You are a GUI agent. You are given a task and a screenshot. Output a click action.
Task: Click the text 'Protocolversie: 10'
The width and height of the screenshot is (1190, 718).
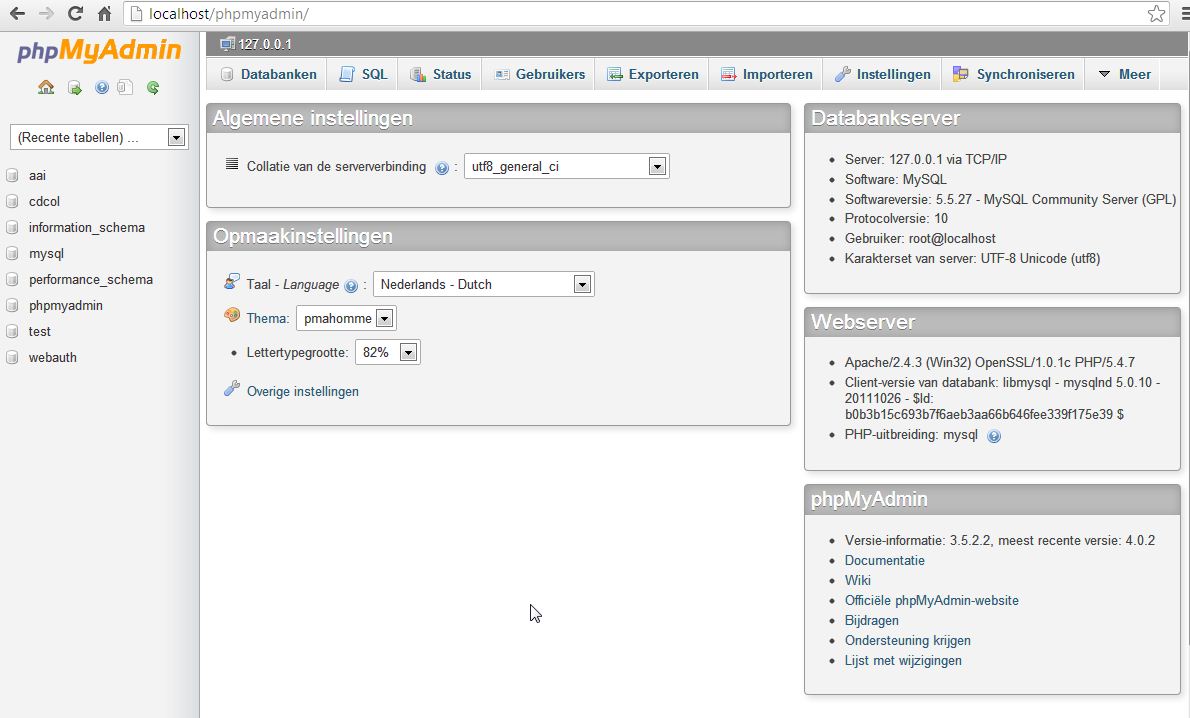(x=896, y=219)
